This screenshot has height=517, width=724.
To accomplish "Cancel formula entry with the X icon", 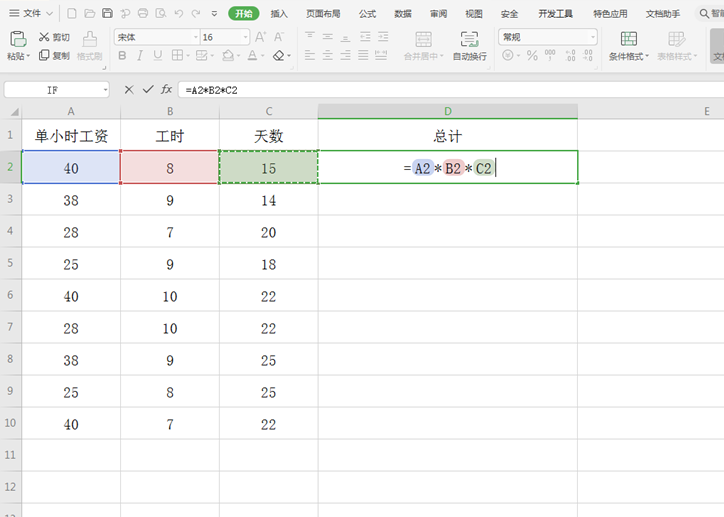I will [129, 90].
